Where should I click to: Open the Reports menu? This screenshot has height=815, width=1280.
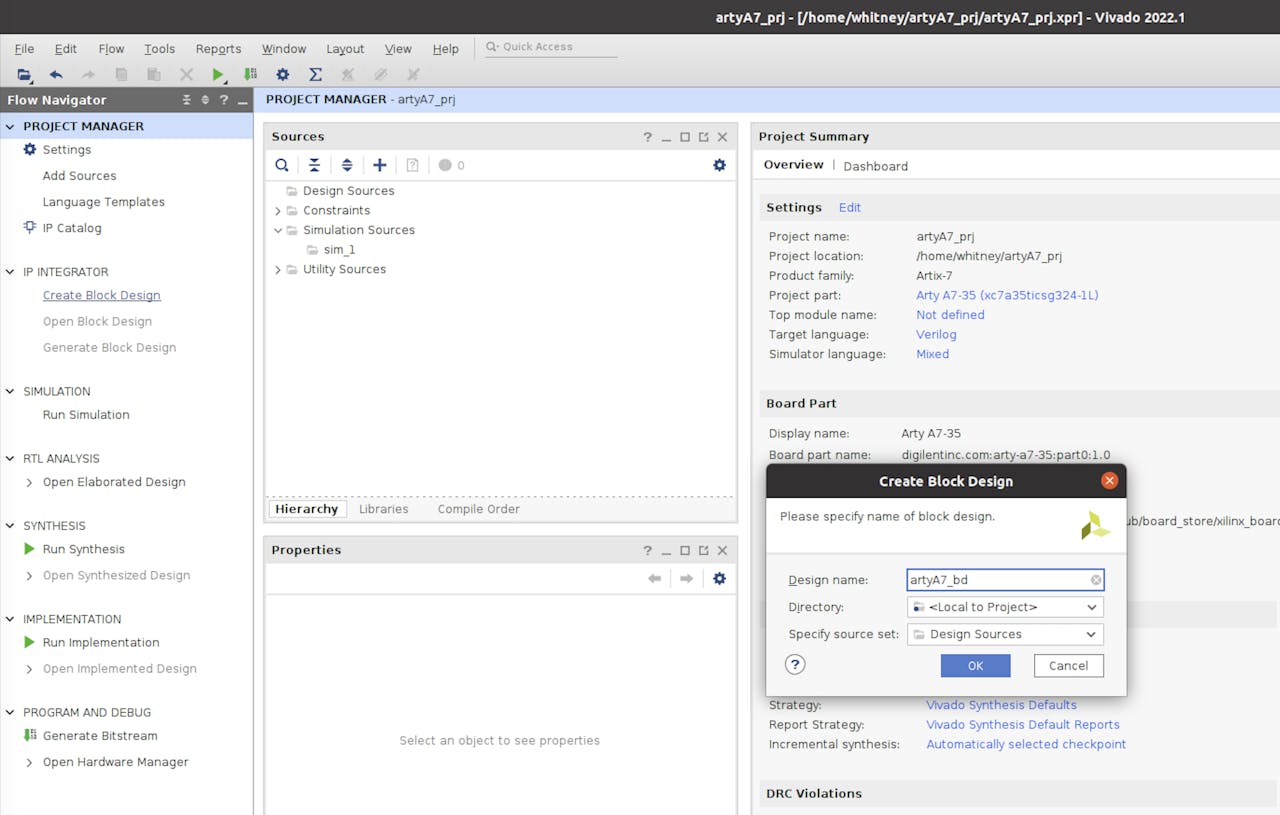coord(218,48)
